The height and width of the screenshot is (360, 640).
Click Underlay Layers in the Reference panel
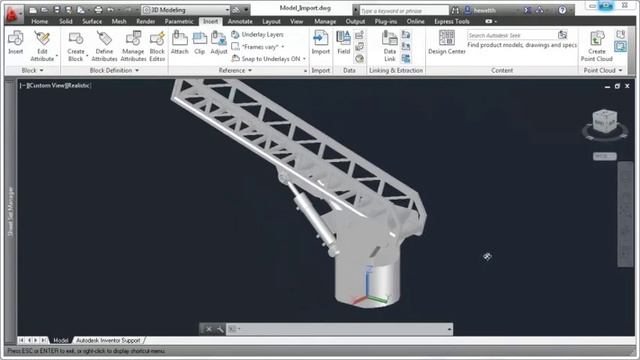click(257, 35)
